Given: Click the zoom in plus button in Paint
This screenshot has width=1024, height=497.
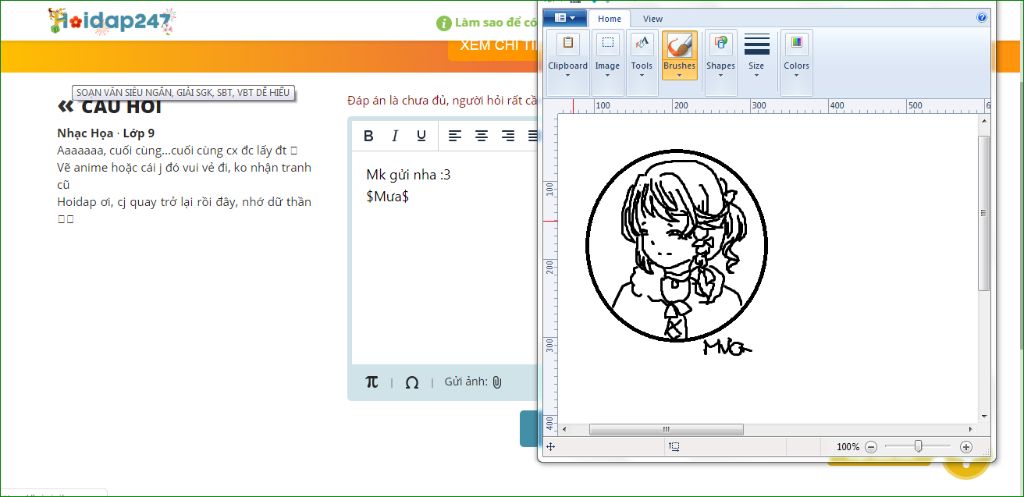Looking at the screenshot, I should point(966,447).
